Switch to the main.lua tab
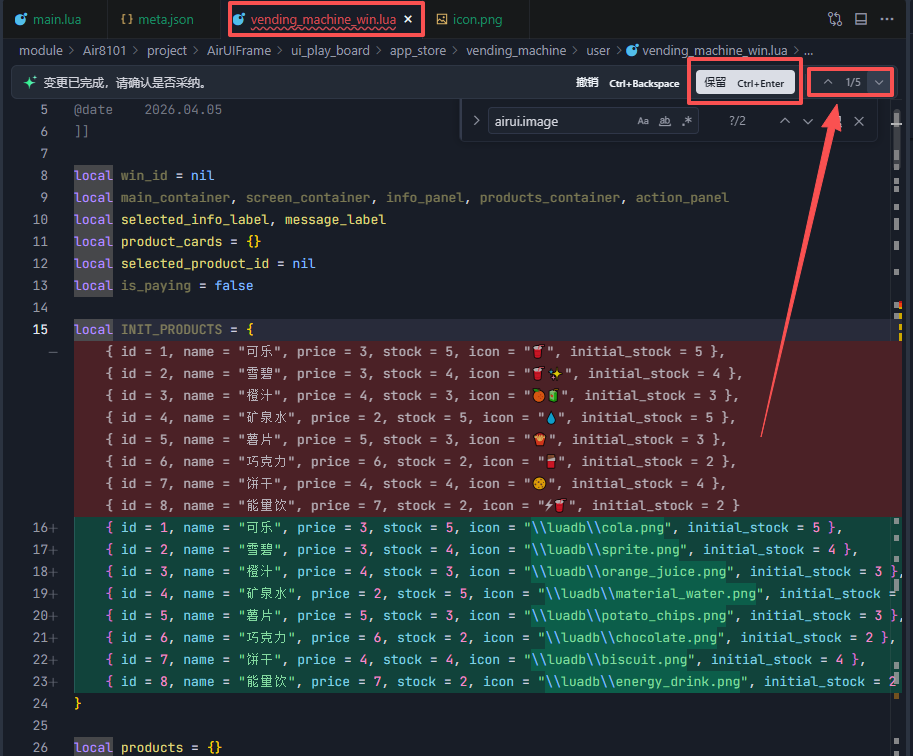The image size is (913, 756). tap(48, 19)
